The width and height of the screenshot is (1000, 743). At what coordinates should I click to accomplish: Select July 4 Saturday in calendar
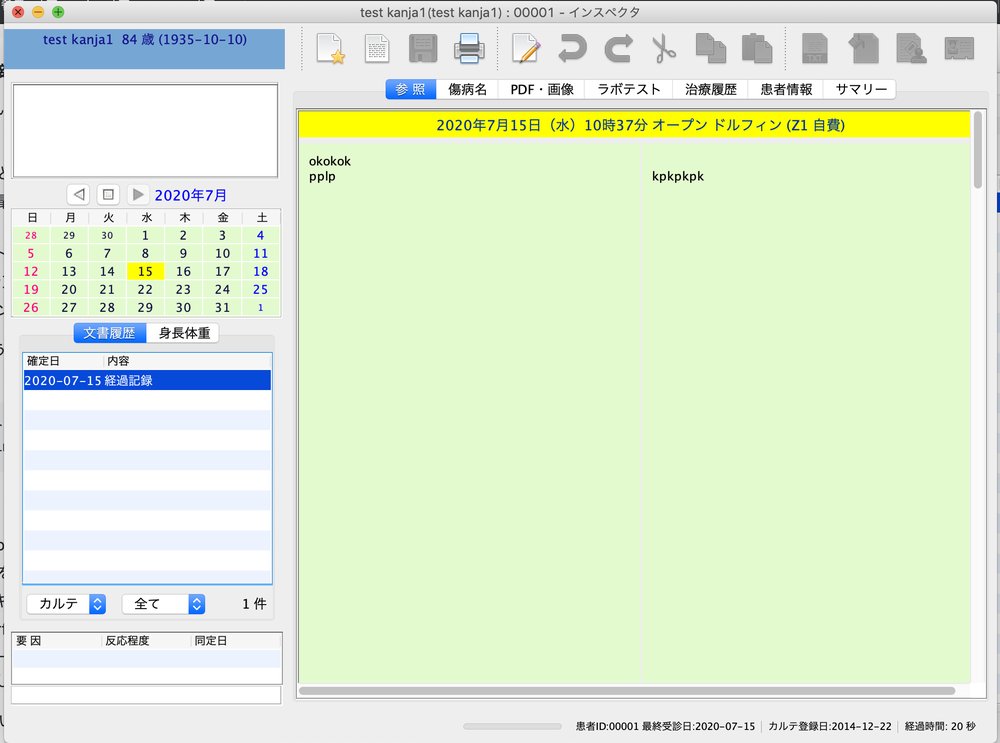click(x=260, y=235)
